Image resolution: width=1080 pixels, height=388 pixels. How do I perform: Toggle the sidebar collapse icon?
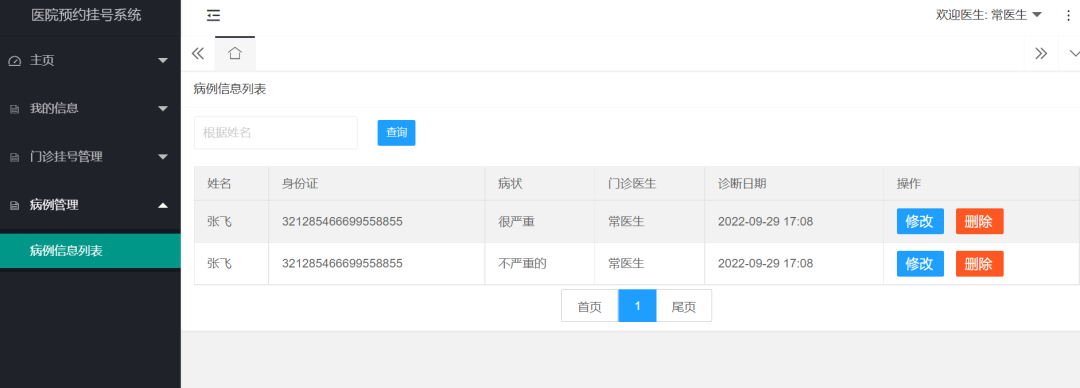click(x=214, y=16)
